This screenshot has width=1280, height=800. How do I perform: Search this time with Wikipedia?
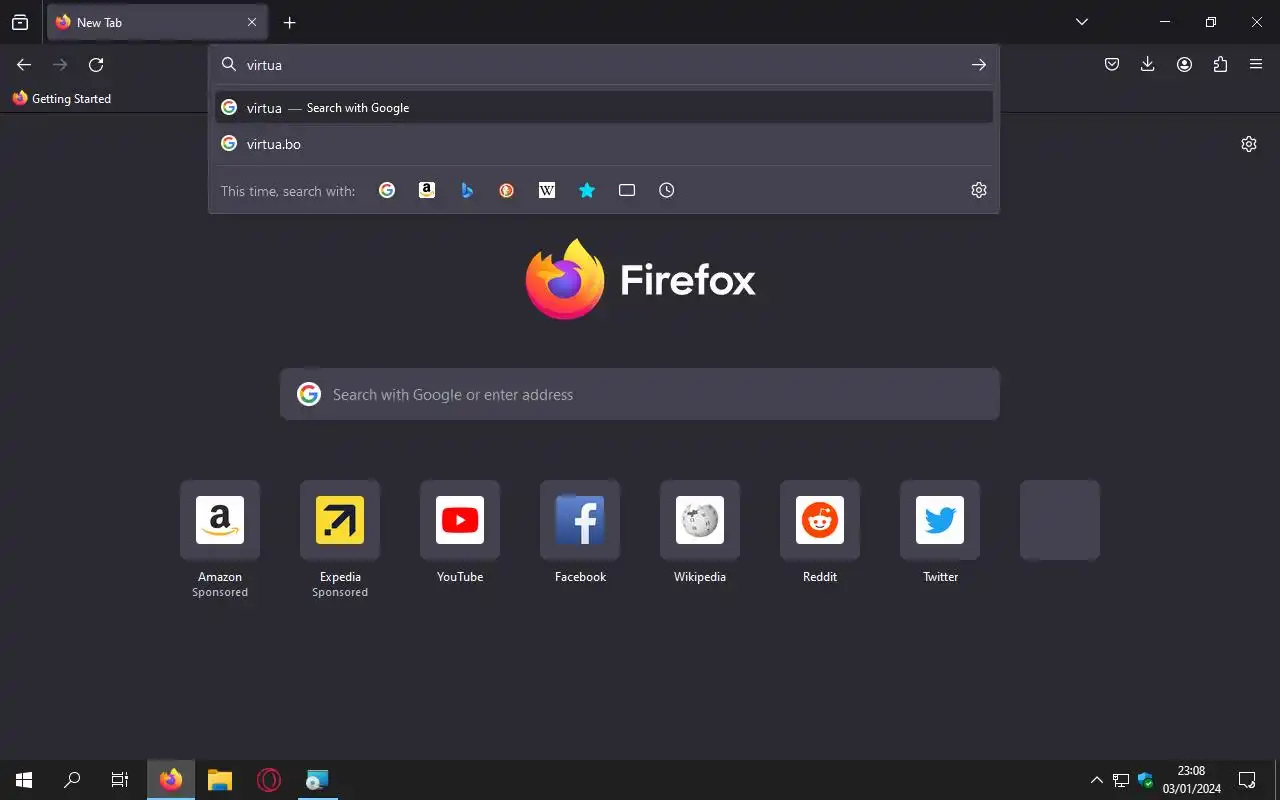[x=547, y=190]
